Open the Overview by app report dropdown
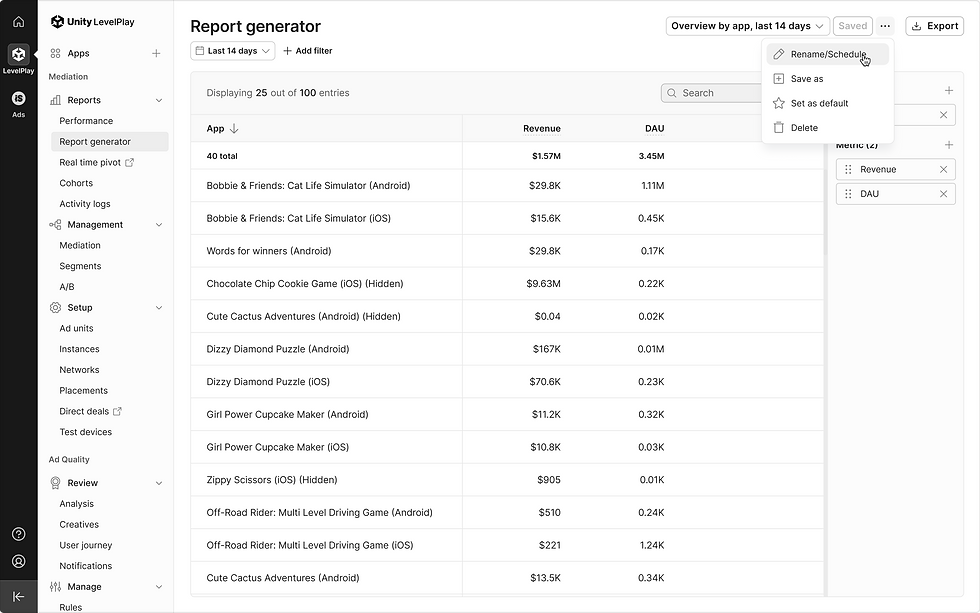The image size is (980, 613). pos(748,26)
